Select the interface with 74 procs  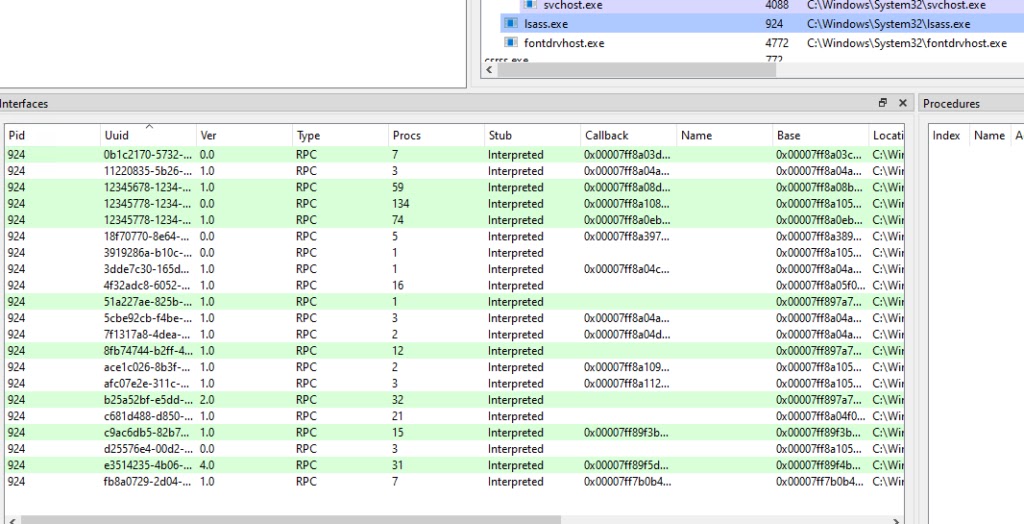tap(455, 220)
